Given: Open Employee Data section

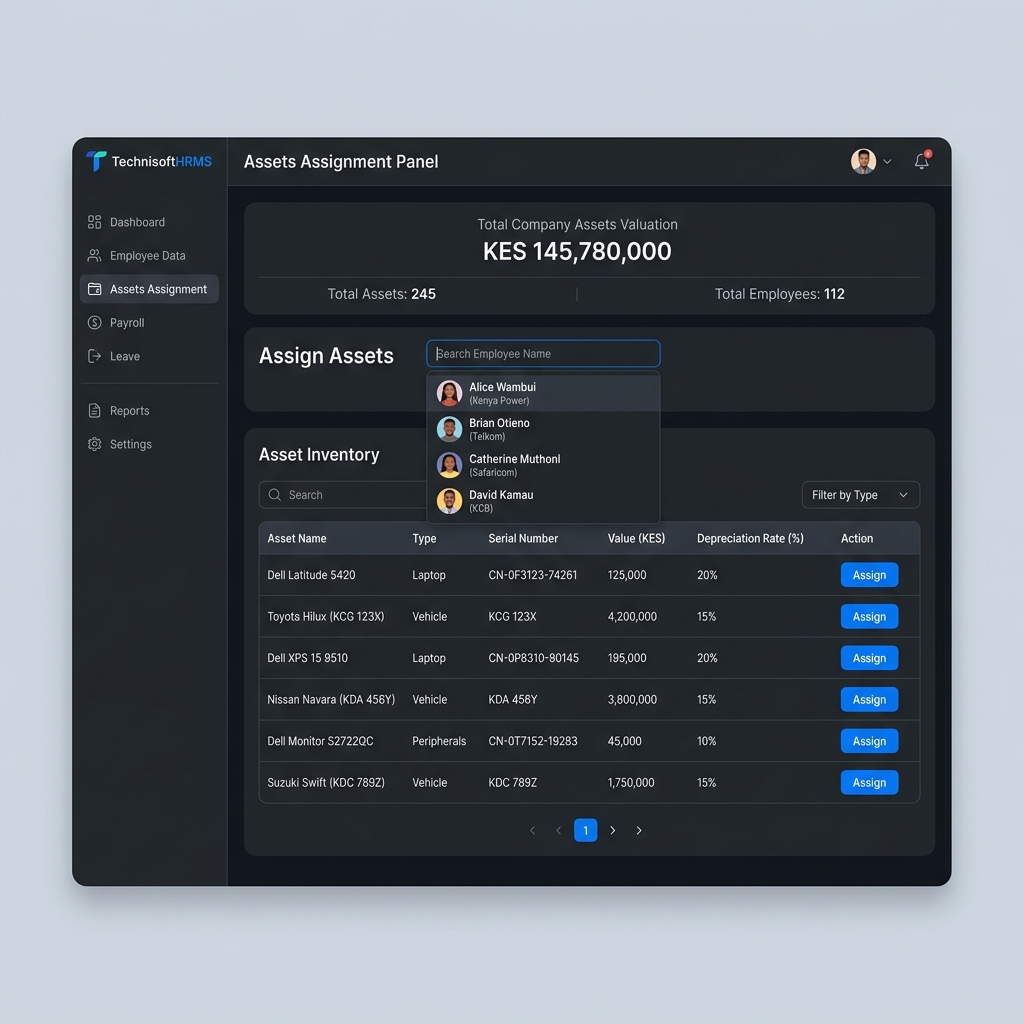Looking at the screenshot, I should click(149, 255).
